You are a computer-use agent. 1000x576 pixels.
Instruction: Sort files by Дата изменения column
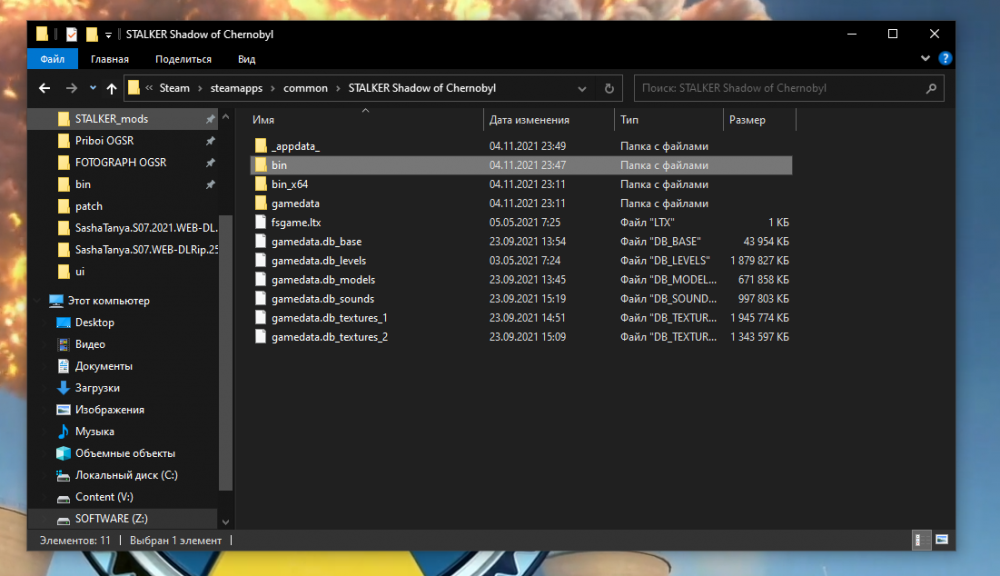530,120
